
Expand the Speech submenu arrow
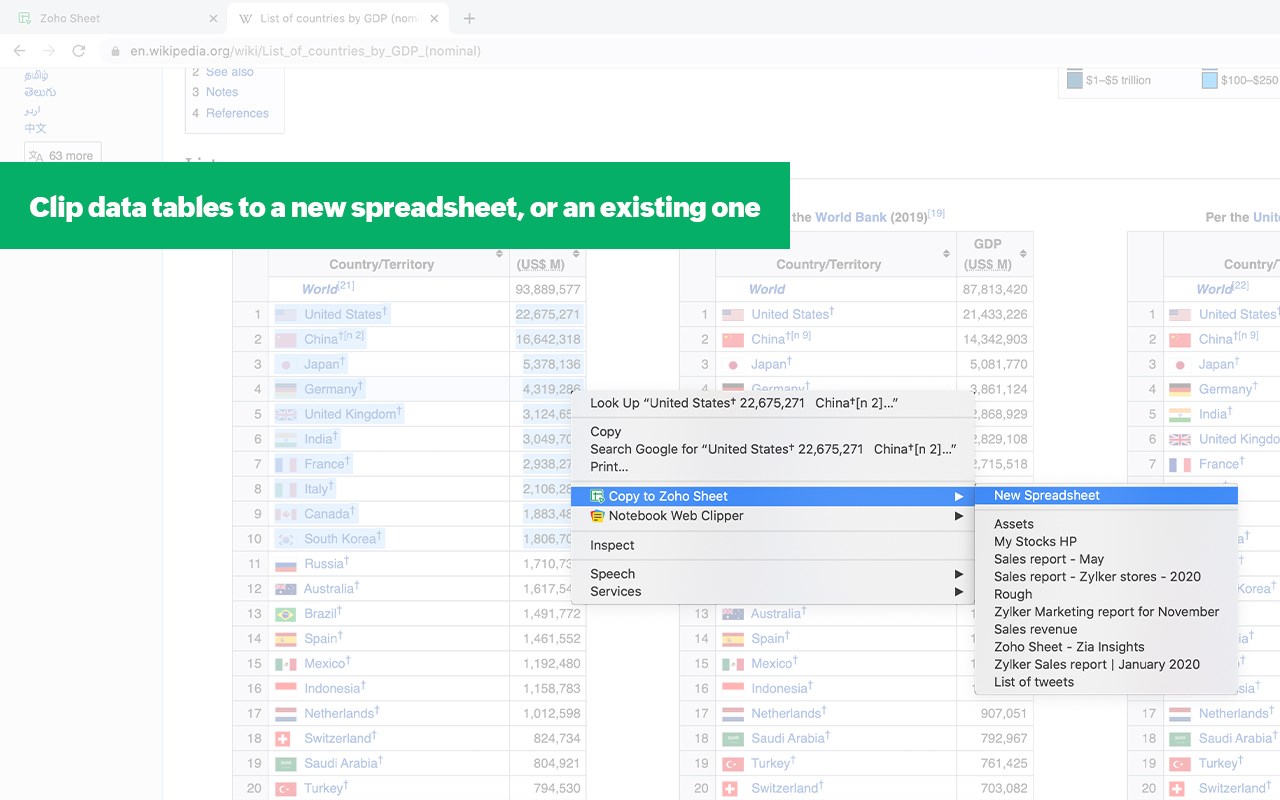959,574
